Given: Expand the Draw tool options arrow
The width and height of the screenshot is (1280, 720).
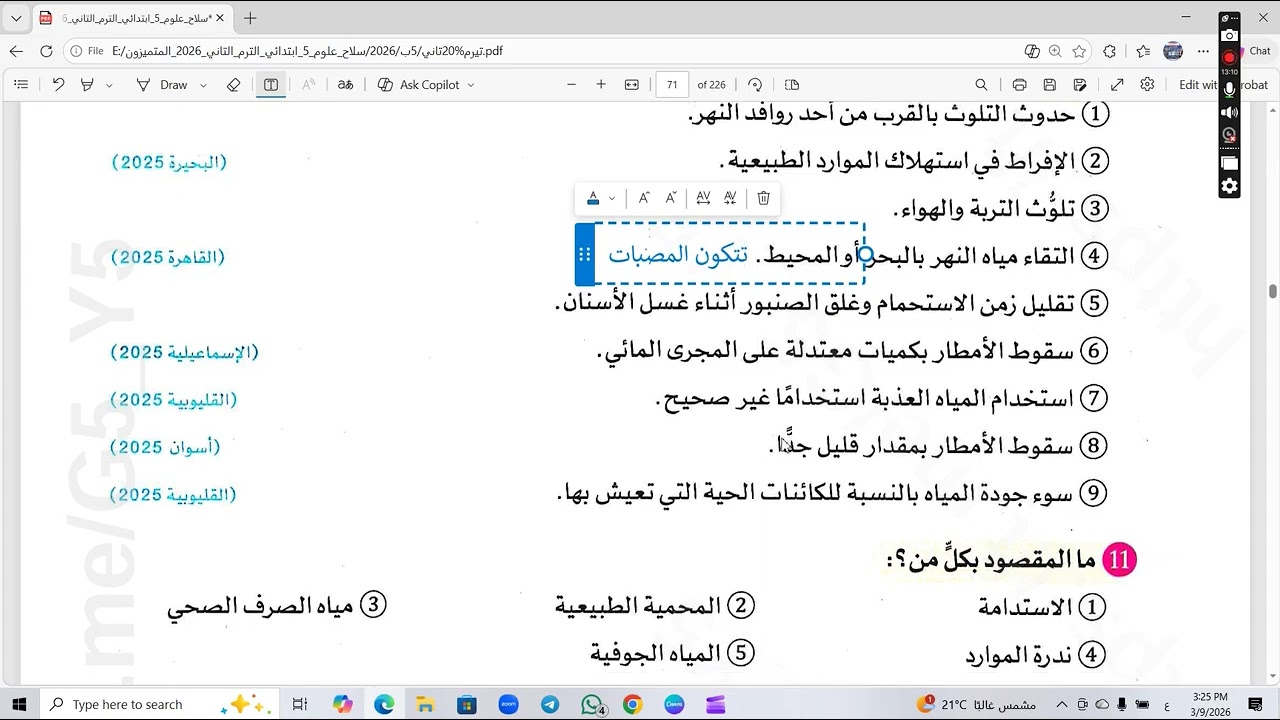Looking at the screenshot, I should pyautogui.click(x=203, y=85).
